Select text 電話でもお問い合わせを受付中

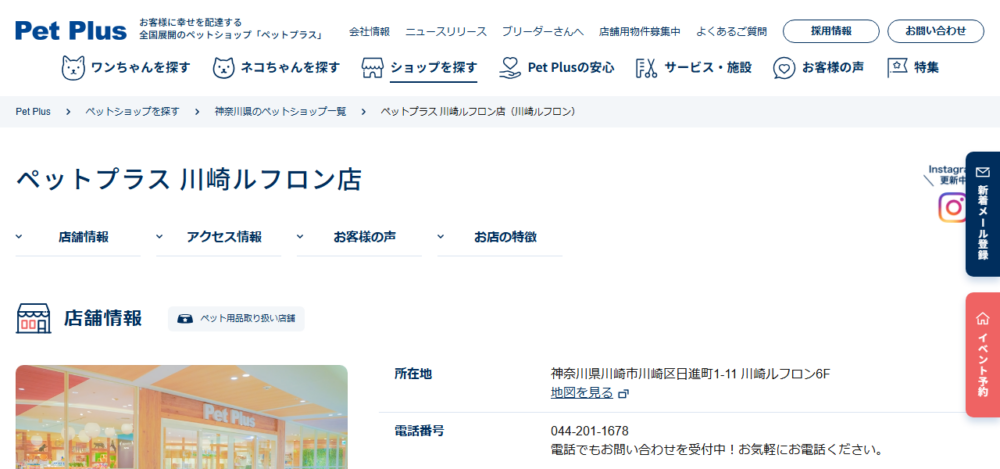[x=636, y=450]
